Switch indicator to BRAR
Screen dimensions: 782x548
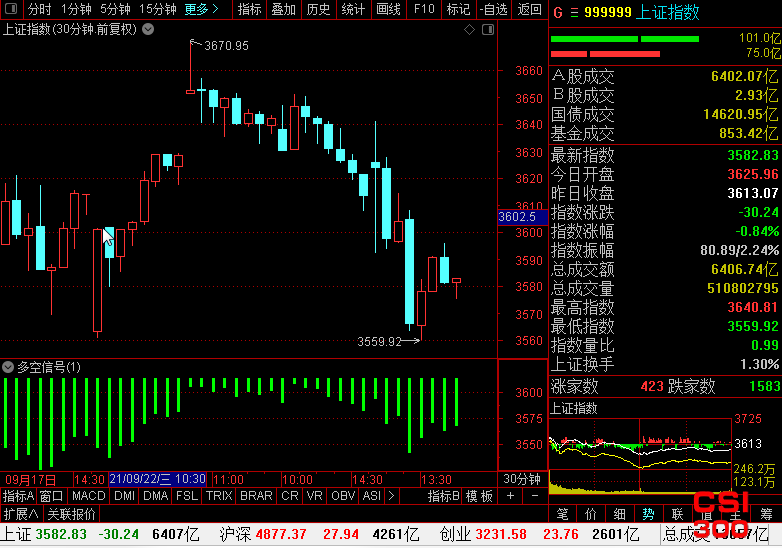coord(256,496)
